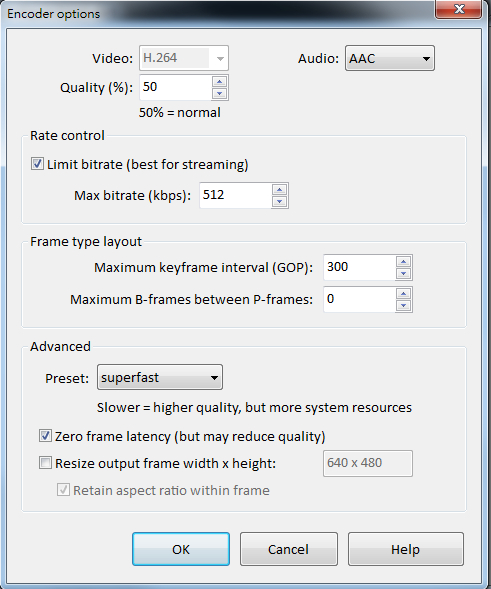Lower Max bitrate using the down arrow

click(x=279, y=201)
